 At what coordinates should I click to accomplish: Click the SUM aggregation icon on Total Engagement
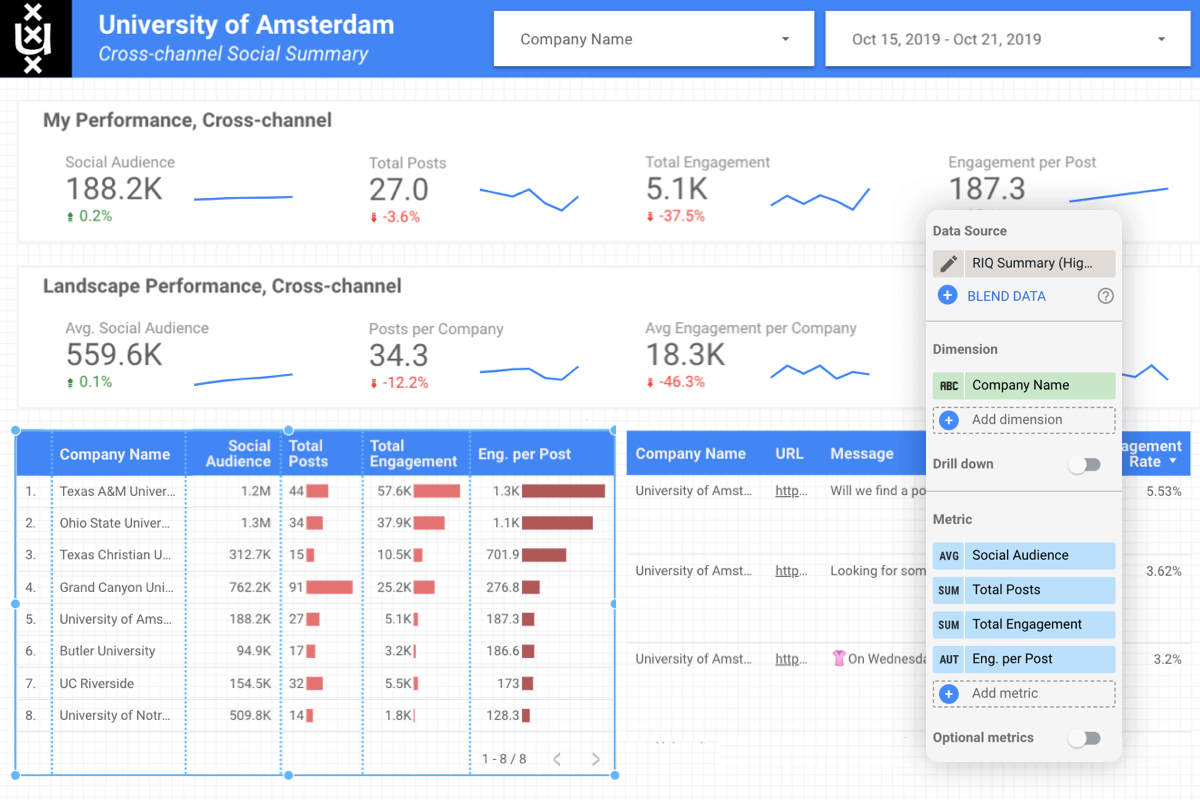(x=949, y=625)
